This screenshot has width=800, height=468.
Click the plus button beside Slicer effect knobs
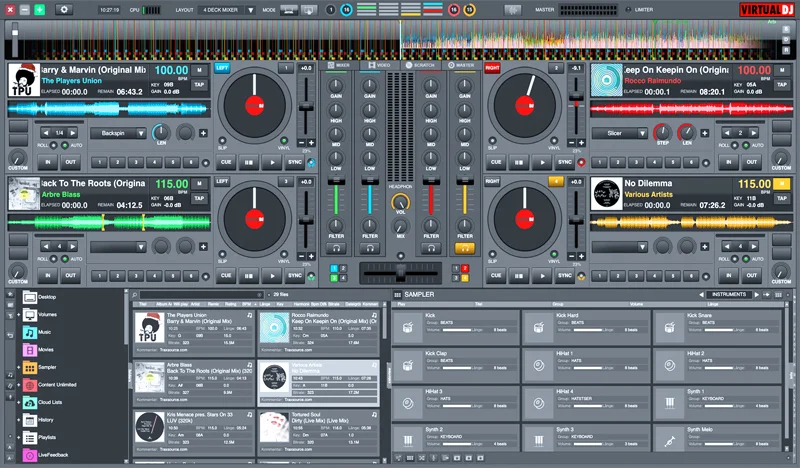[x=705, y=133]
